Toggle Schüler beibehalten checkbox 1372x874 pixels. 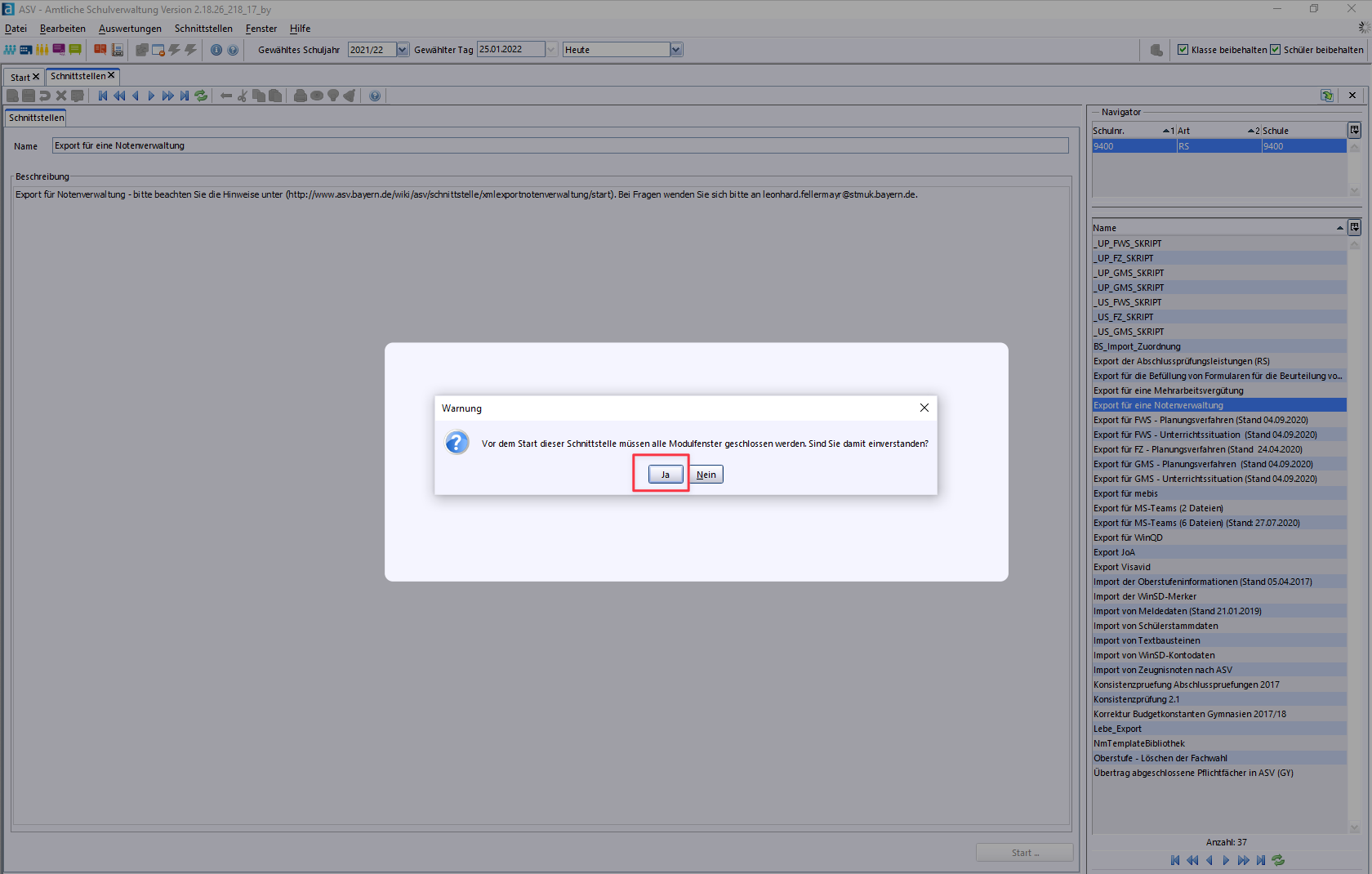coord(1275,50)
